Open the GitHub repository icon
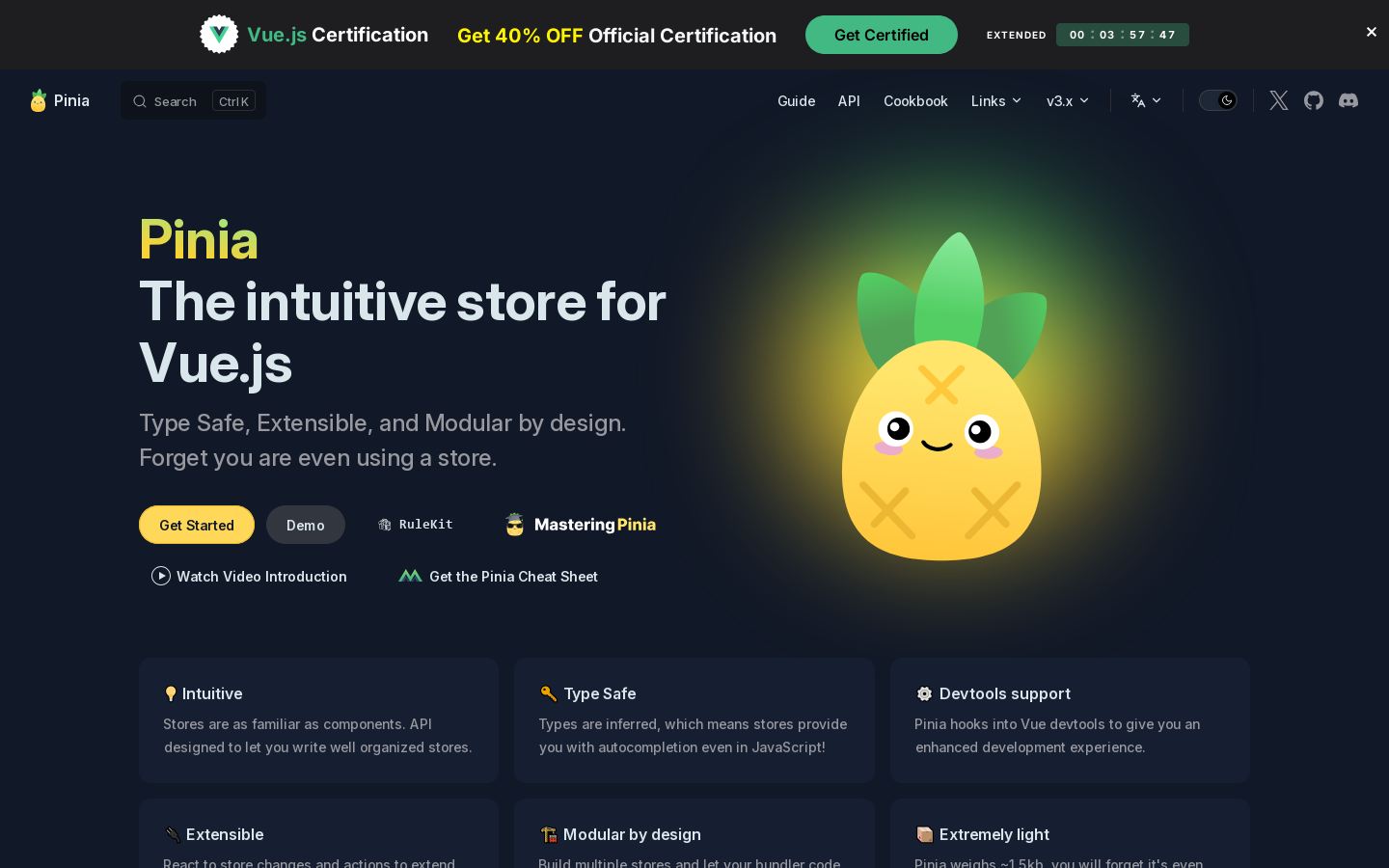Screen dimensions: 1389x868 coord(1314,100)
